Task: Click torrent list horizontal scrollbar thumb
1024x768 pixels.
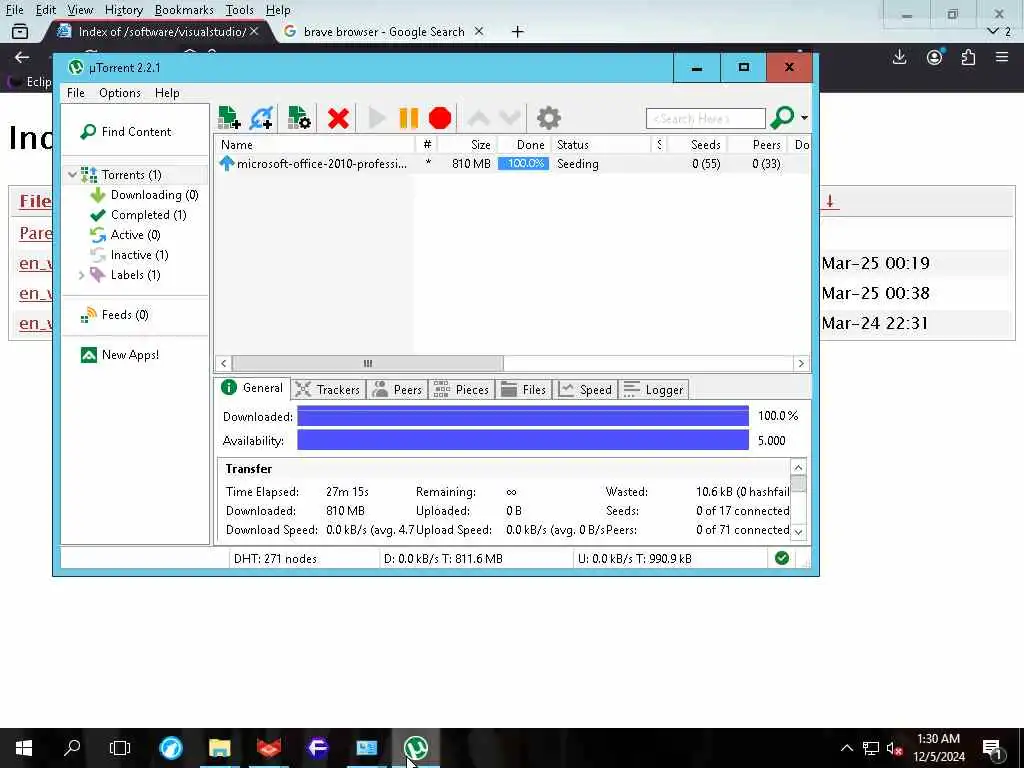Action: coord(368,363)
